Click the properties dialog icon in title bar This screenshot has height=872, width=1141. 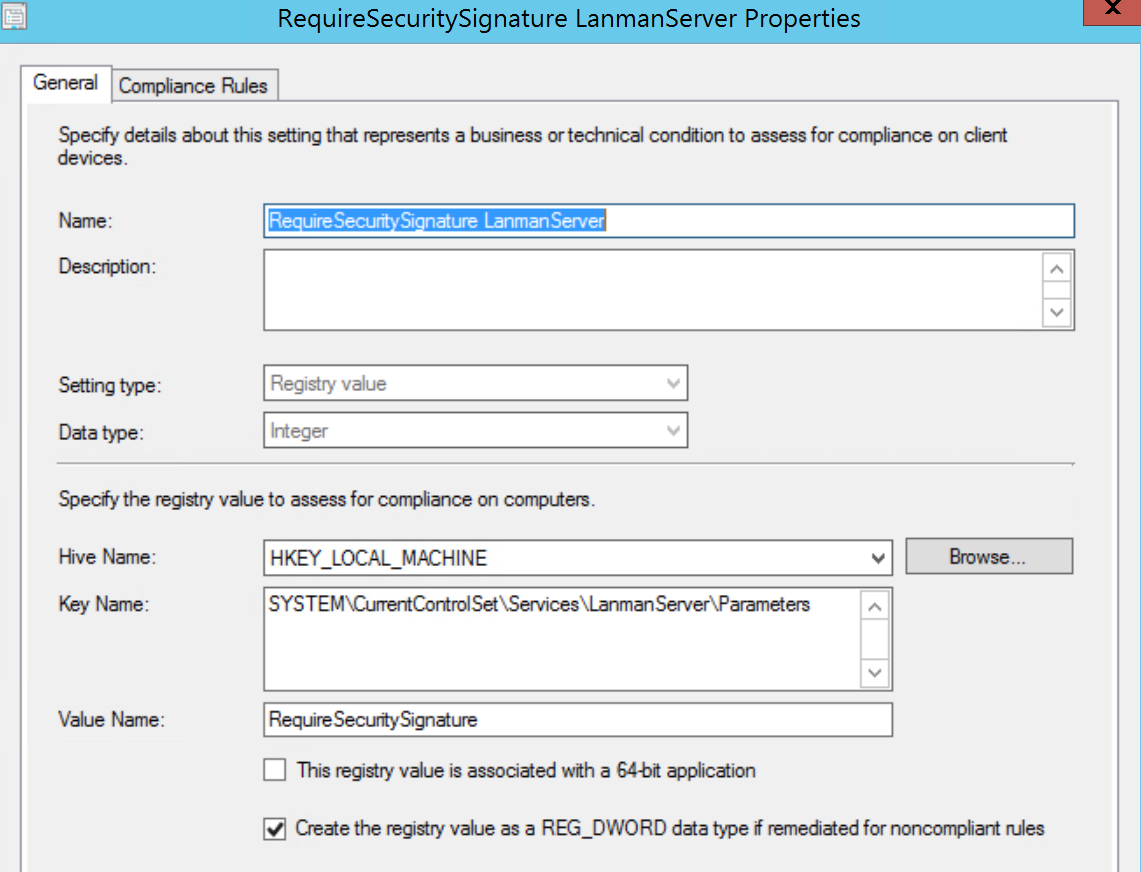tap(14, 18)
